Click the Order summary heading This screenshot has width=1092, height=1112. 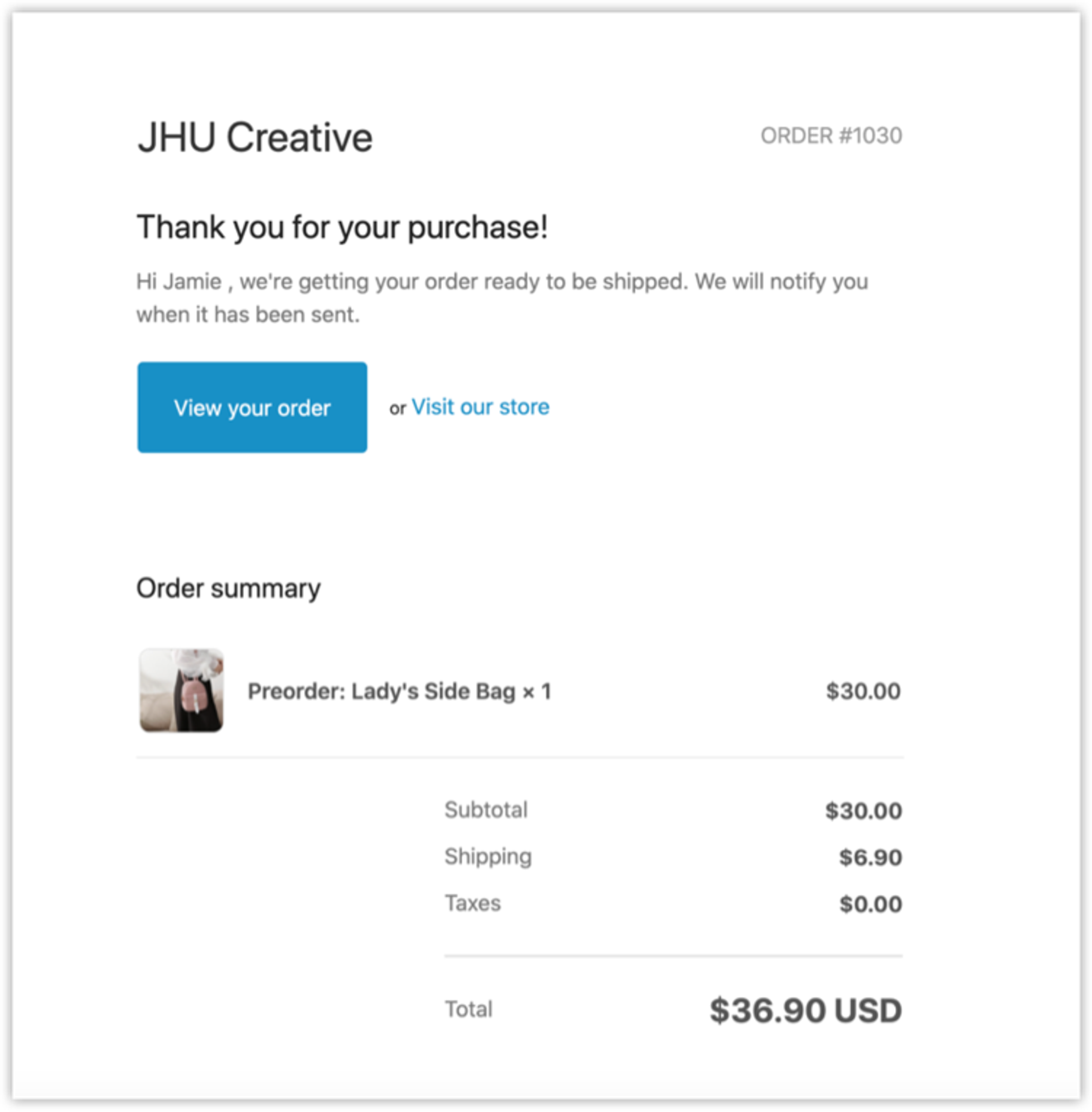tap(228, 589)
